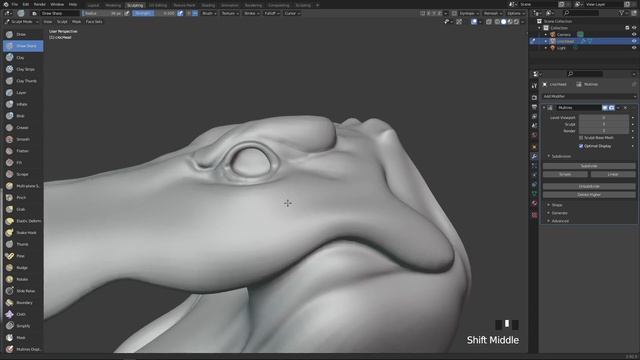Open the Texture settings dropdown
Viewport: 640px width, 360px height.
point(229,13)
